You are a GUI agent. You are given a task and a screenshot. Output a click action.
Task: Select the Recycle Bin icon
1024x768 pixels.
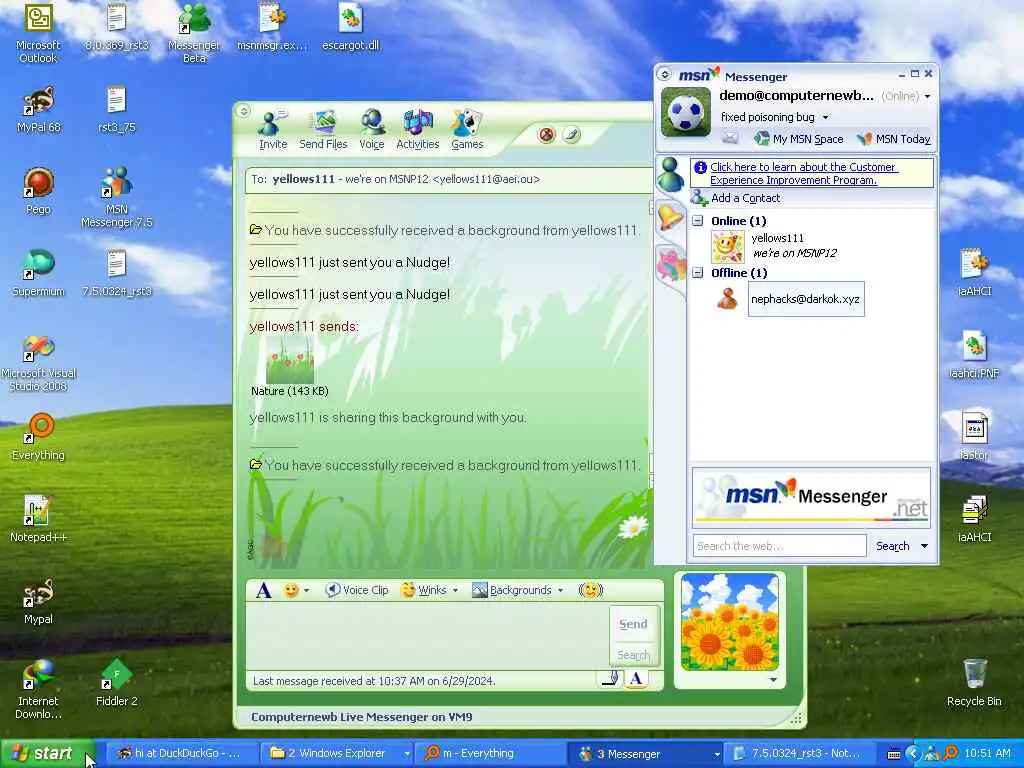pyautogui.click(x=974, y=683)
